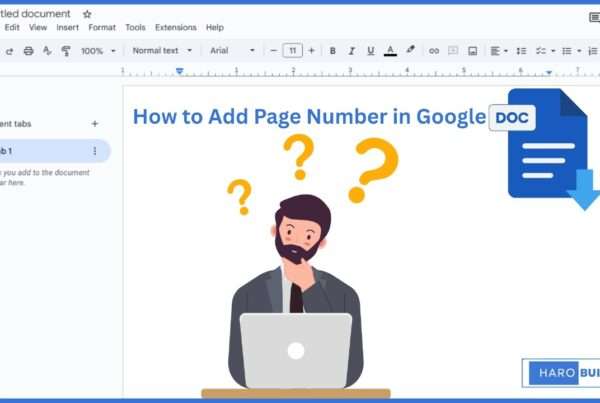Click the redo icon

(10, 51)
